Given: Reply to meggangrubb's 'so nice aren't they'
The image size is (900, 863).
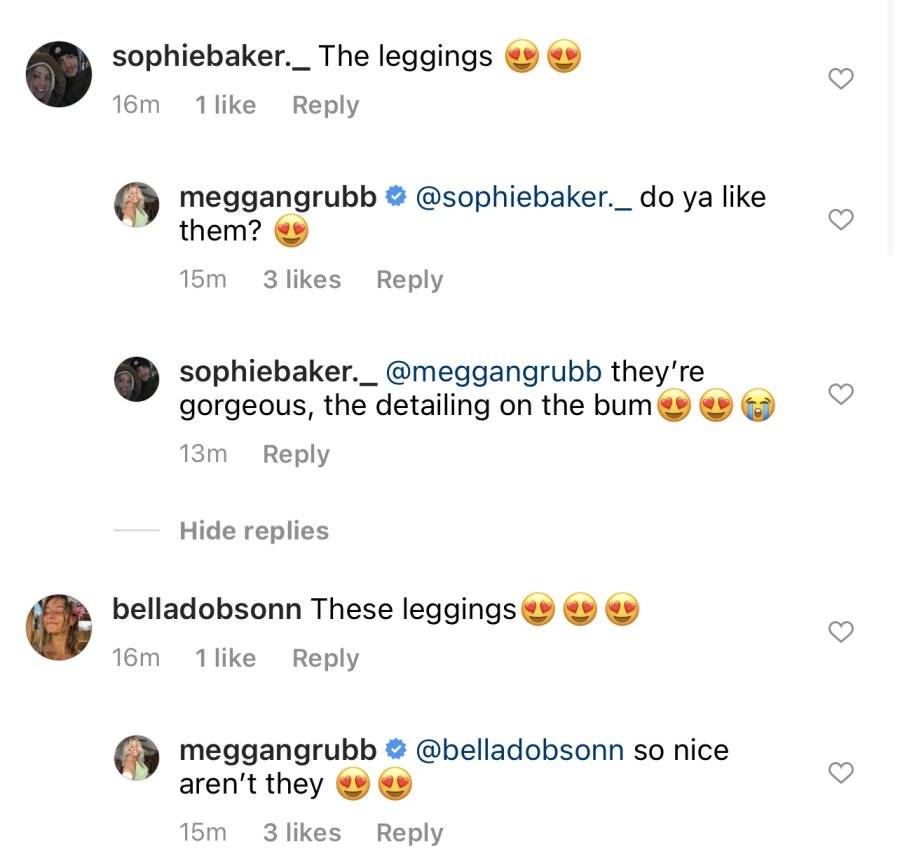Looking at the screenshot, I should click(409, 833).
